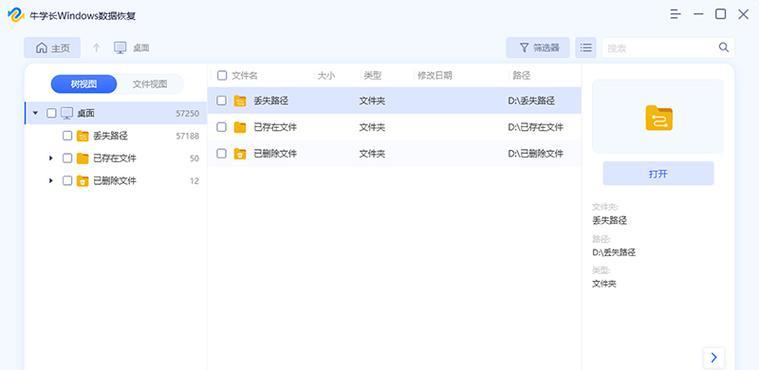Sort by 类型 column header
The image size is (759, 370).
point(373,76)
